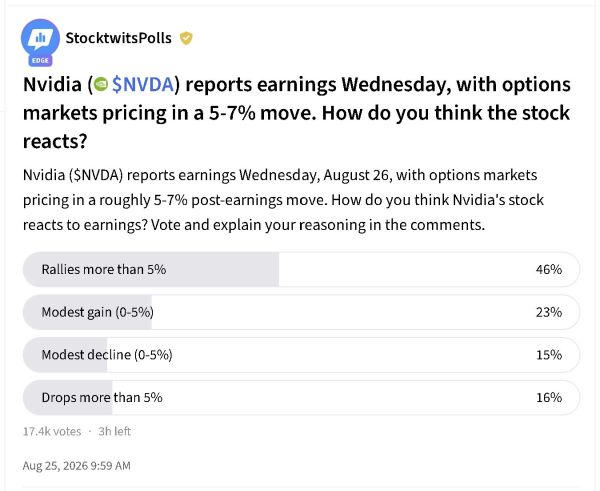Click the poll description paragraph

point(283,200)
